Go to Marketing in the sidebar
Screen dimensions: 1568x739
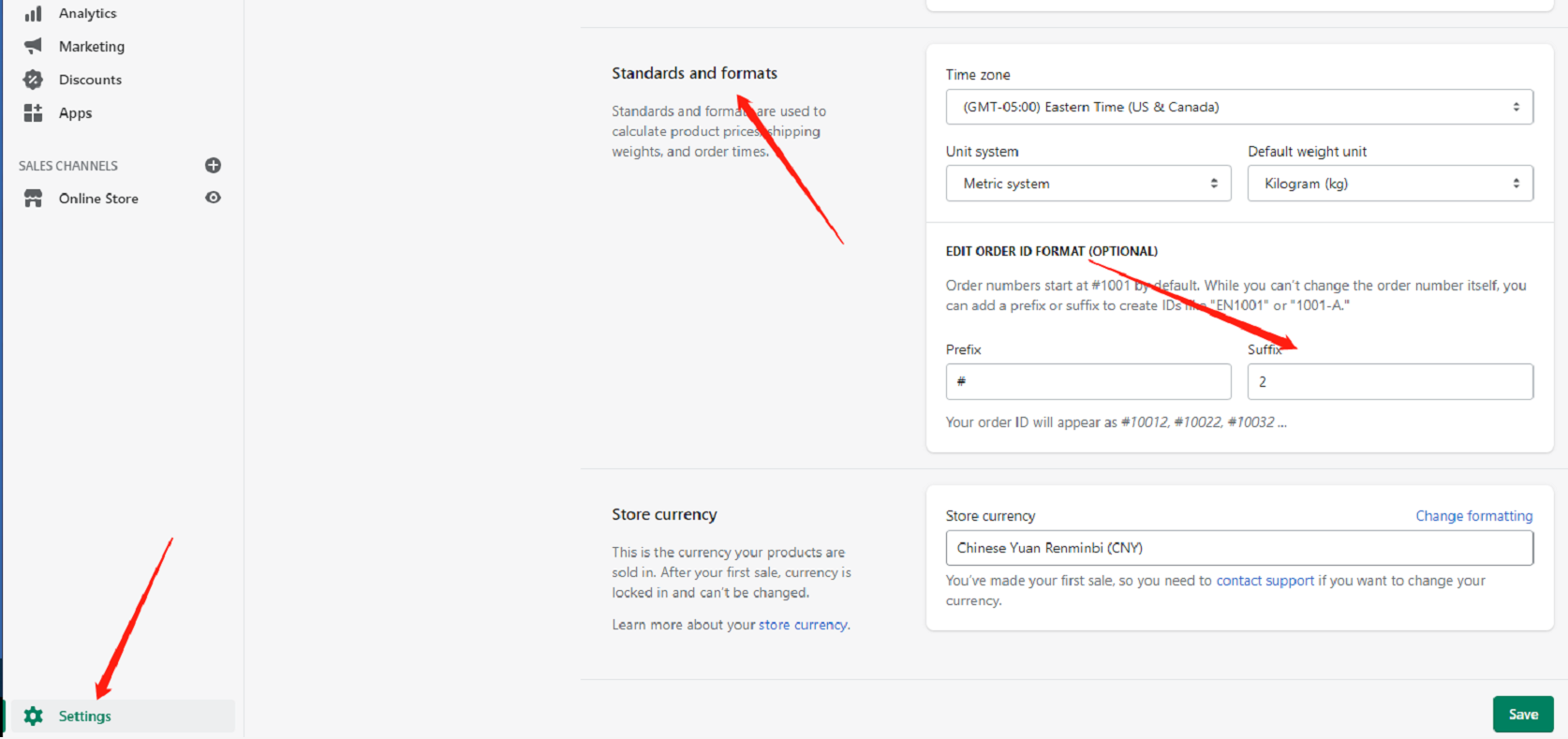(x=92, y=46)
